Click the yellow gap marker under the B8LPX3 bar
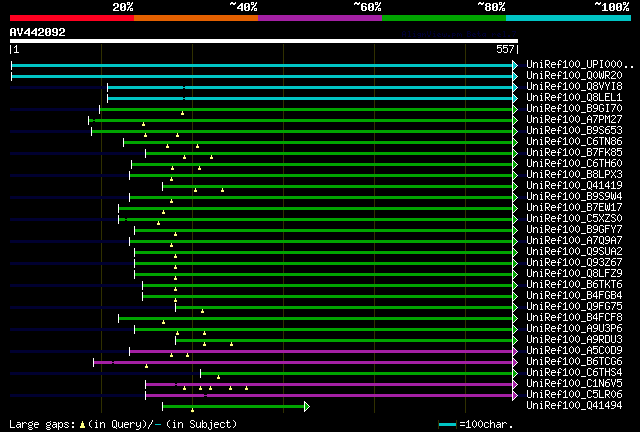This screenshot has width=640, height=432. click(x=171, y=179)
